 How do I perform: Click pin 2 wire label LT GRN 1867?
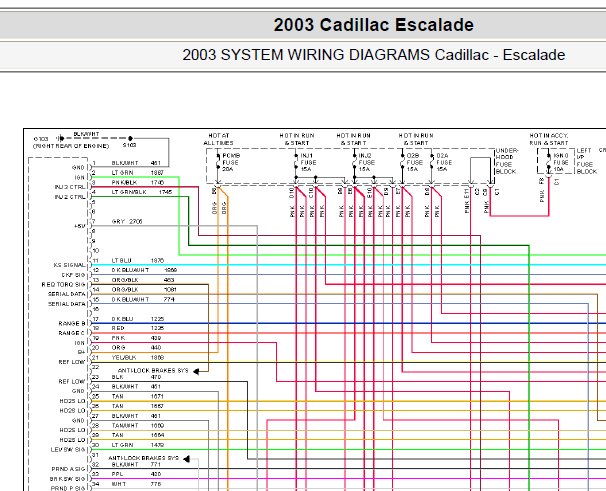(138, 173)
